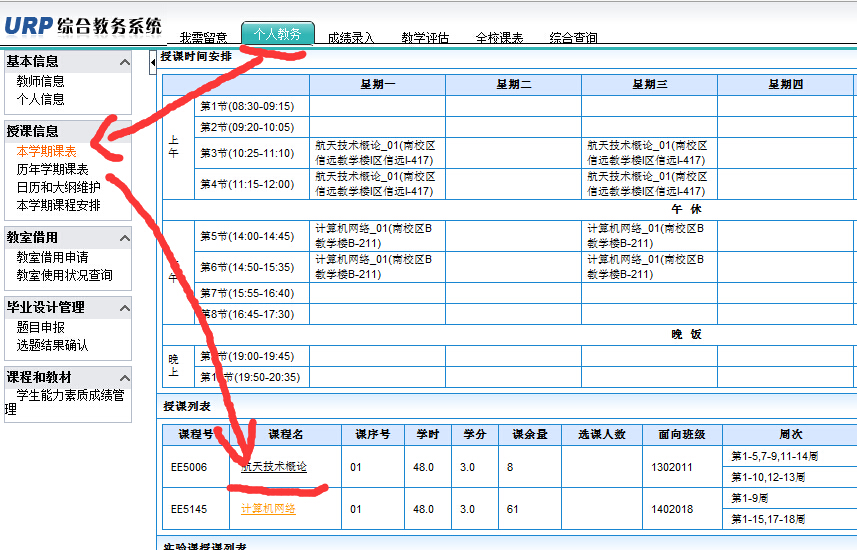Screen dimensions: 857x550
Task: Collapse the 毕业设计管理 section chevron
Action: (x=124, y=308)
